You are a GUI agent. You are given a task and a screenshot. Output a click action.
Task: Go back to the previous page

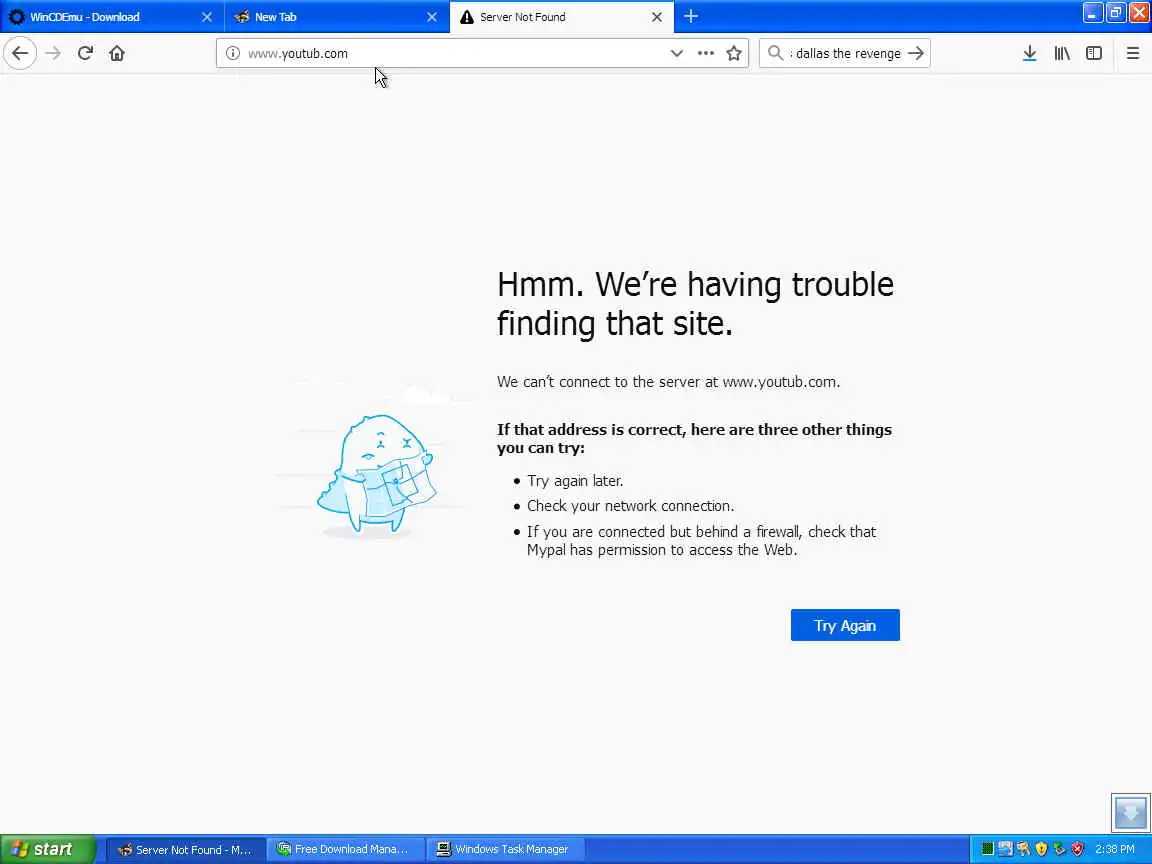[20, 54]
